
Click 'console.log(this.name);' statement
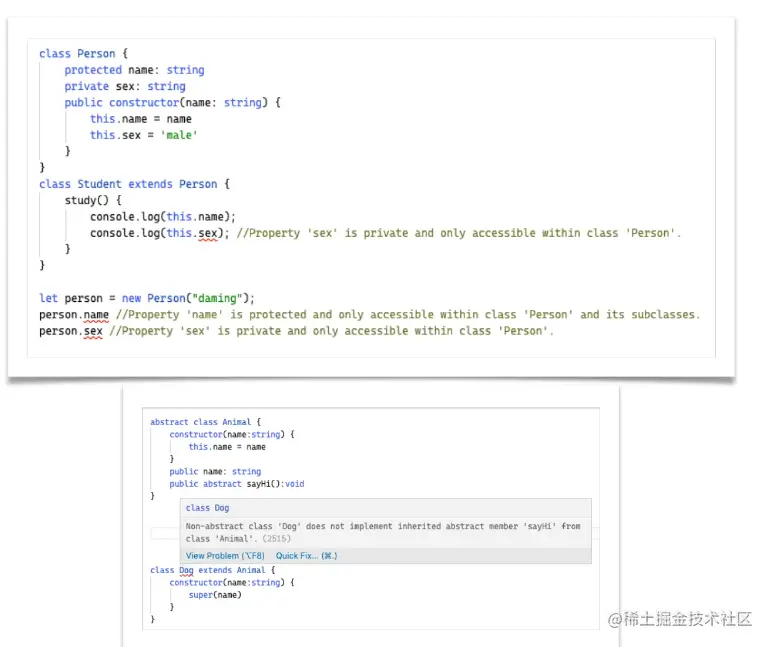(x=163, y=216)
